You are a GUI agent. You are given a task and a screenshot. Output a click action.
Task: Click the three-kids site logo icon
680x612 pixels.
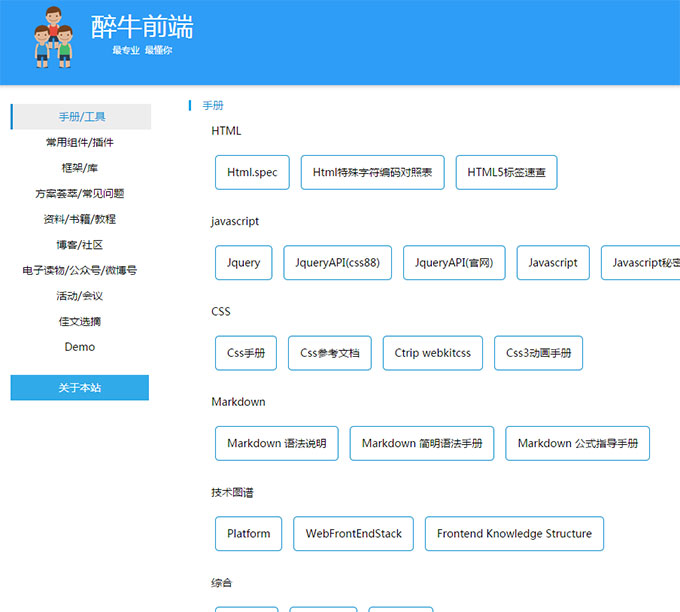53,37
